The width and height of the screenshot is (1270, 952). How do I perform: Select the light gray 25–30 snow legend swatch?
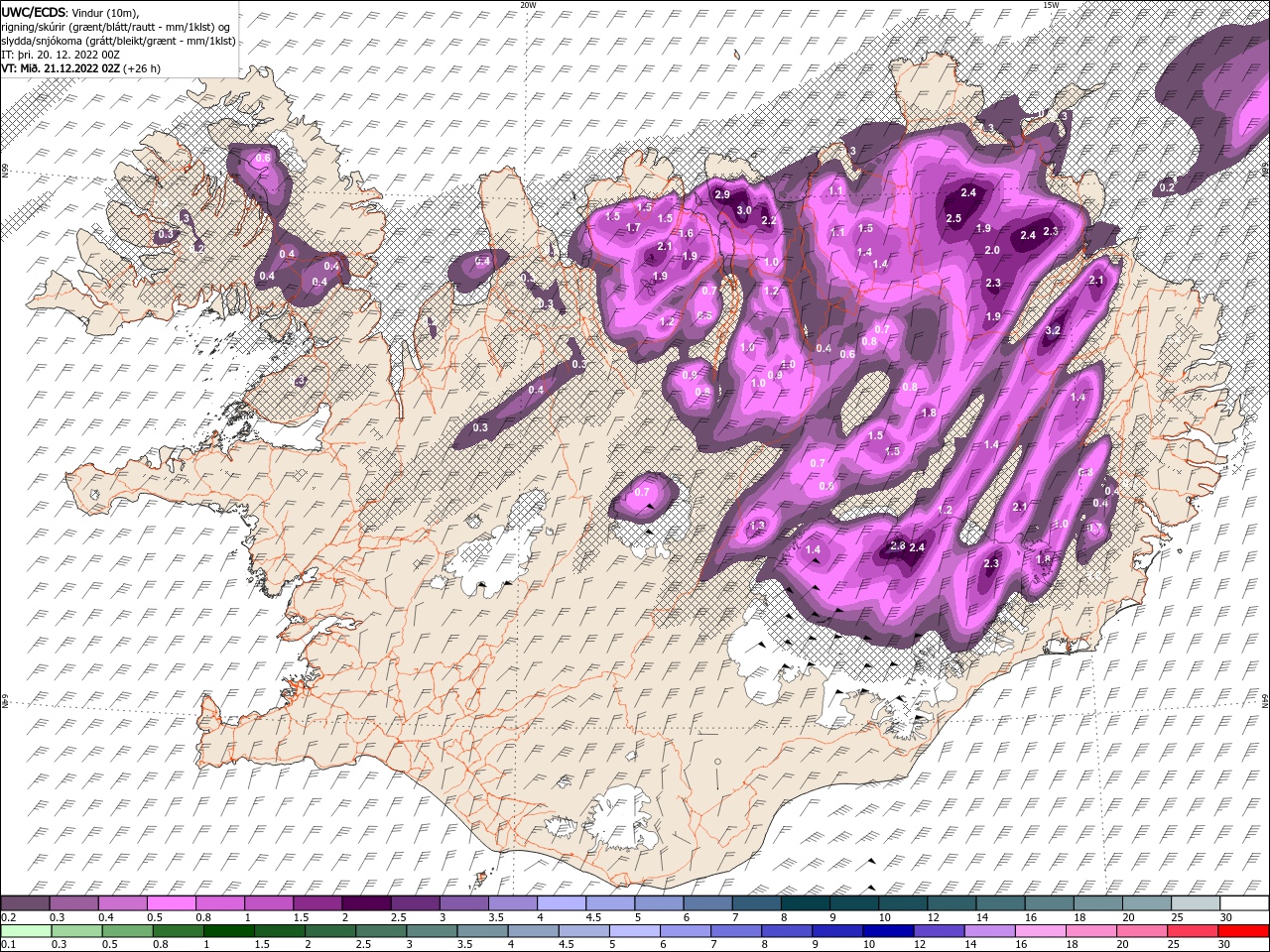tap(1197, 903)
